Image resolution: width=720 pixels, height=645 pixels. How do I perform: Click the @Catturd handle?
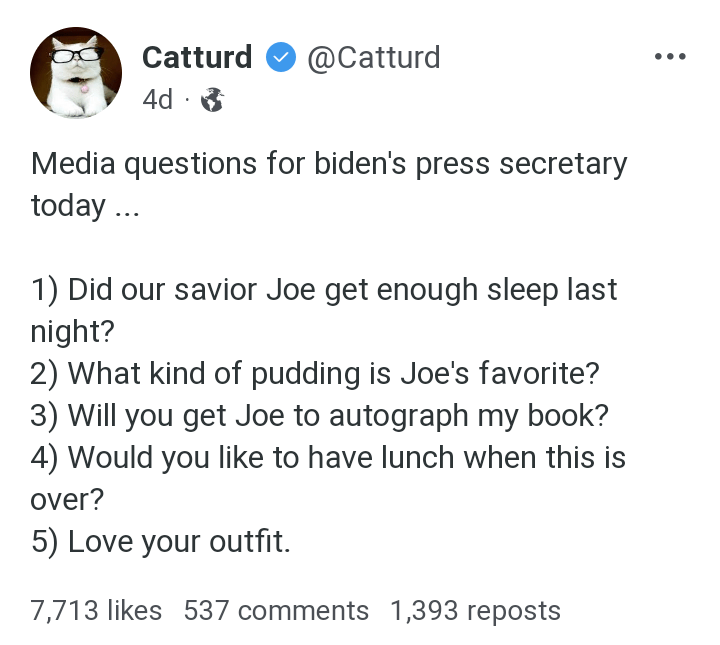pyautogui.click(x=372, y=57)
